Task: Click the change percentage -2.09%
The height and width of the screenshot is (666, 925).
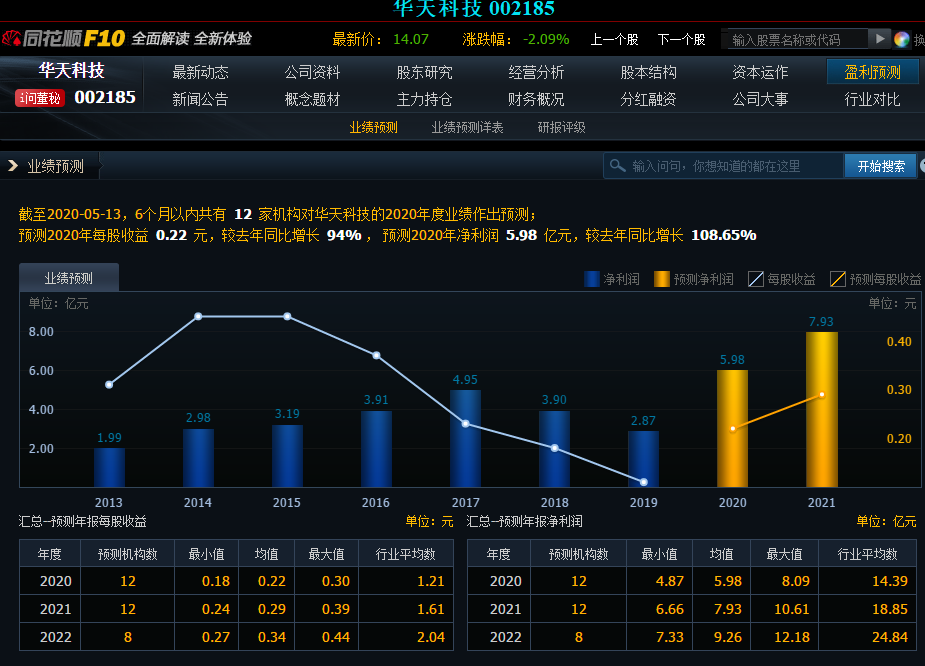Action: pos(546,40)
